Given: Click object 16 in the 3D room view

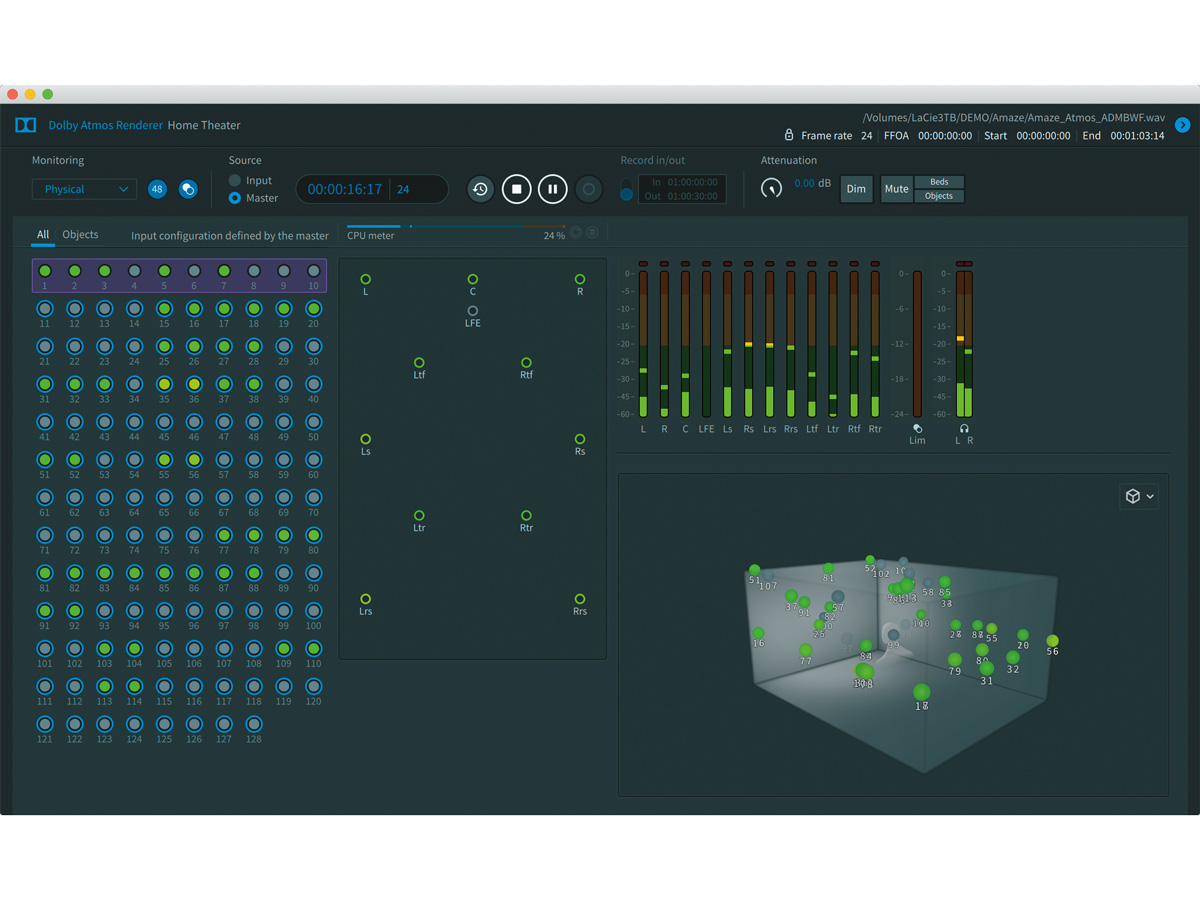Looking at the screenshot, I should [758, 633].
